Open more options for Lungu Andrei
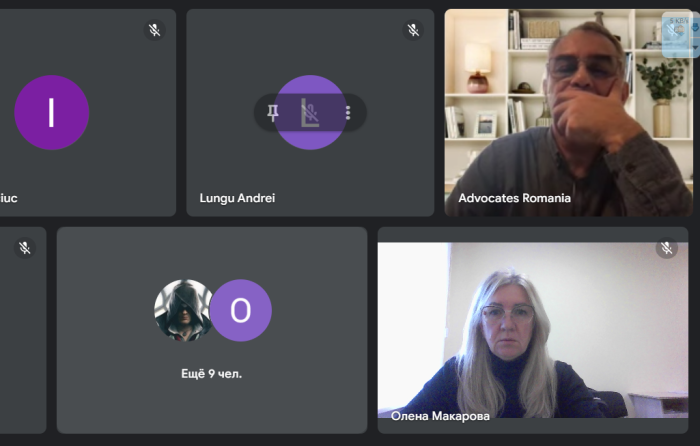This screenshot has width=700, height=446. (x=348, y=113)
